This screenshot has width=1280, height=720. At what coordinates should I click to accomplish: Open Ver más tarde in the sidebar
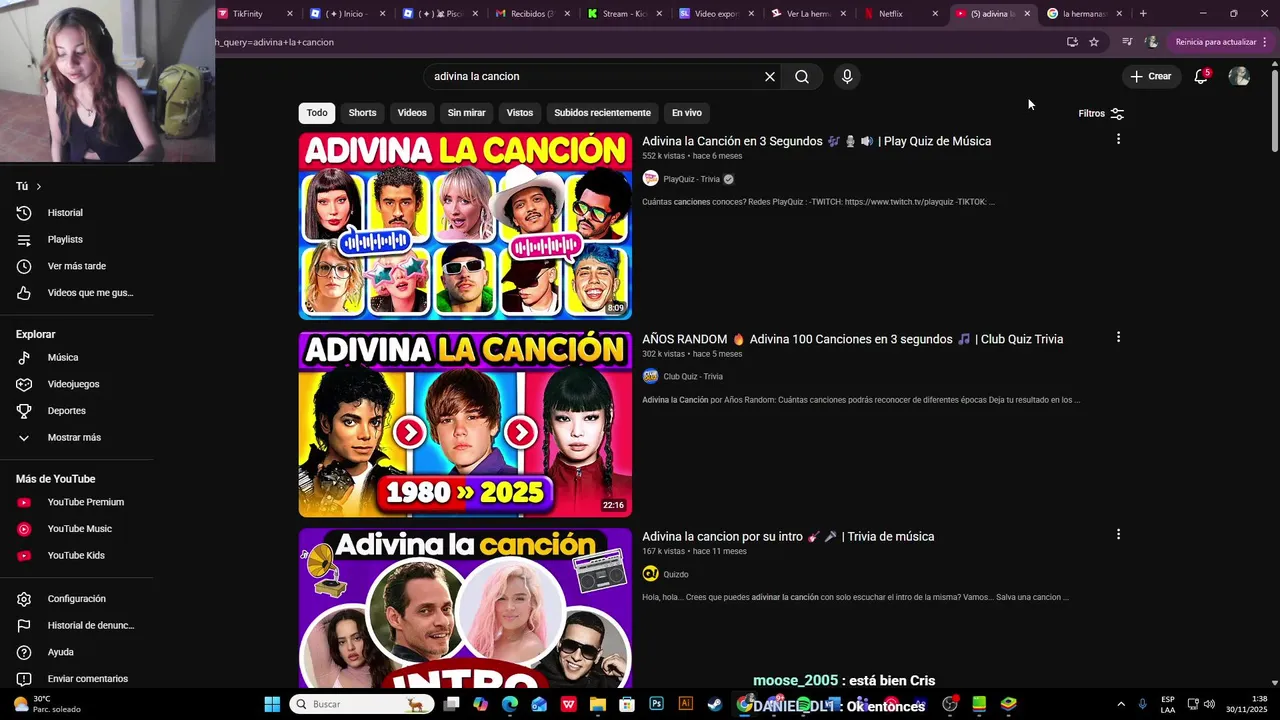[x=77, y=266]
